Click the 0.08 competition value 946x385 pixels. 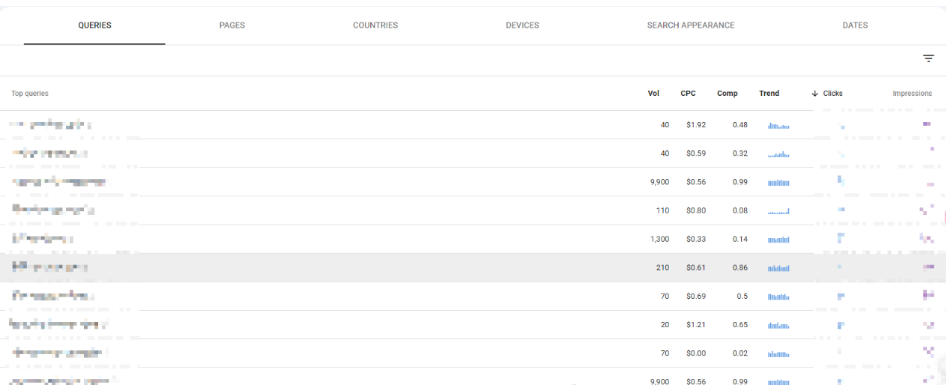[740, 211]
